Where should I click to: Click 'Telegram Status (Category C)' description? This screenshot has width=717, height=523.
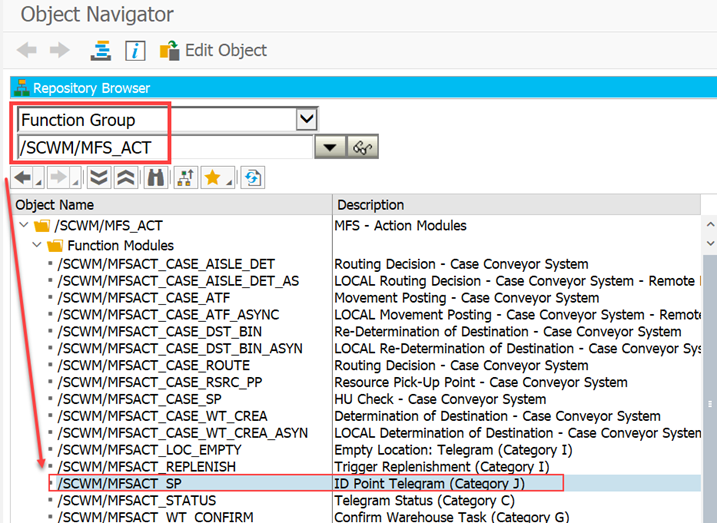coord(424,501)
